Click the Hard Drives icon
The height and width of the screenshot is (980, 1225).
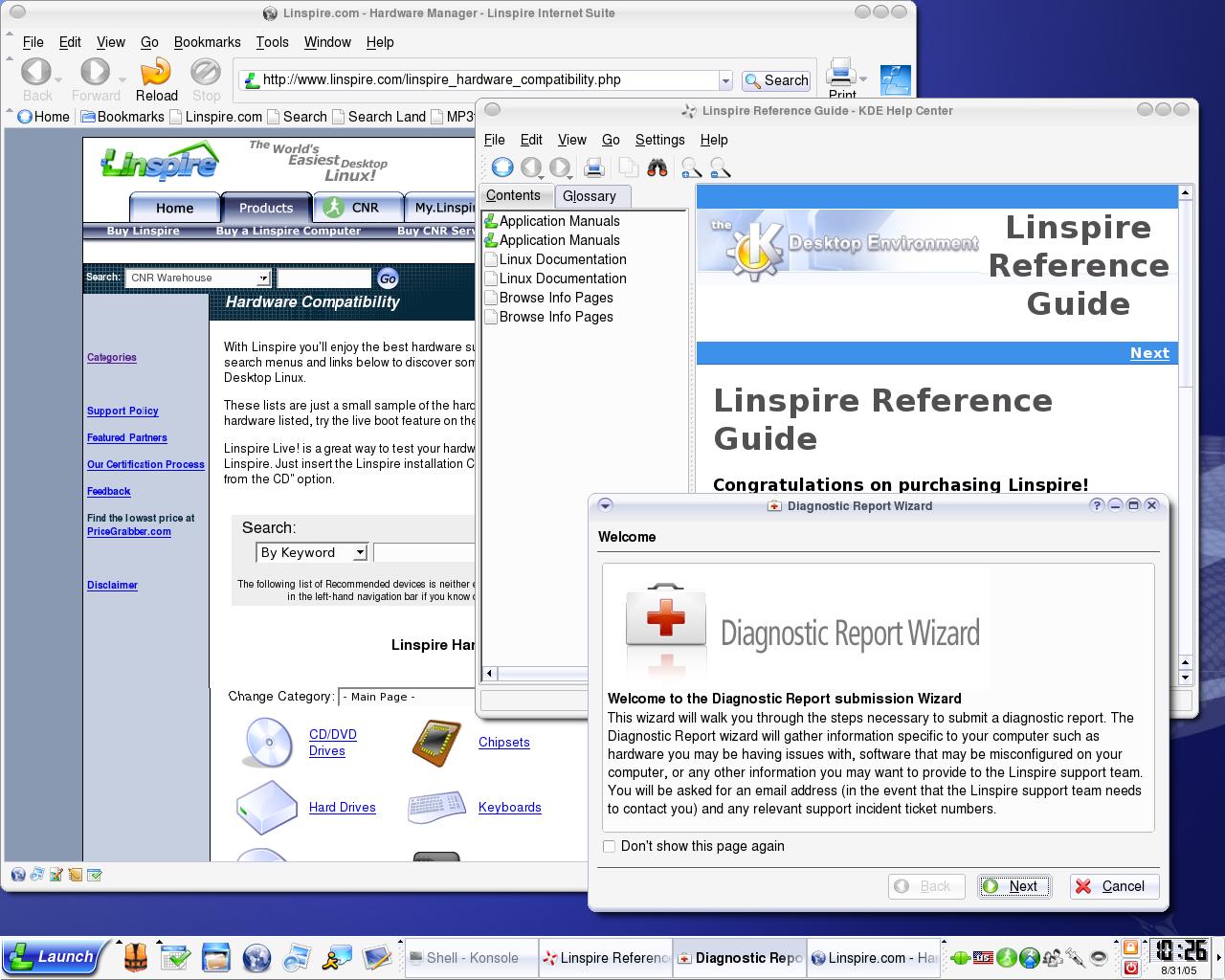(x=267, y=807)
